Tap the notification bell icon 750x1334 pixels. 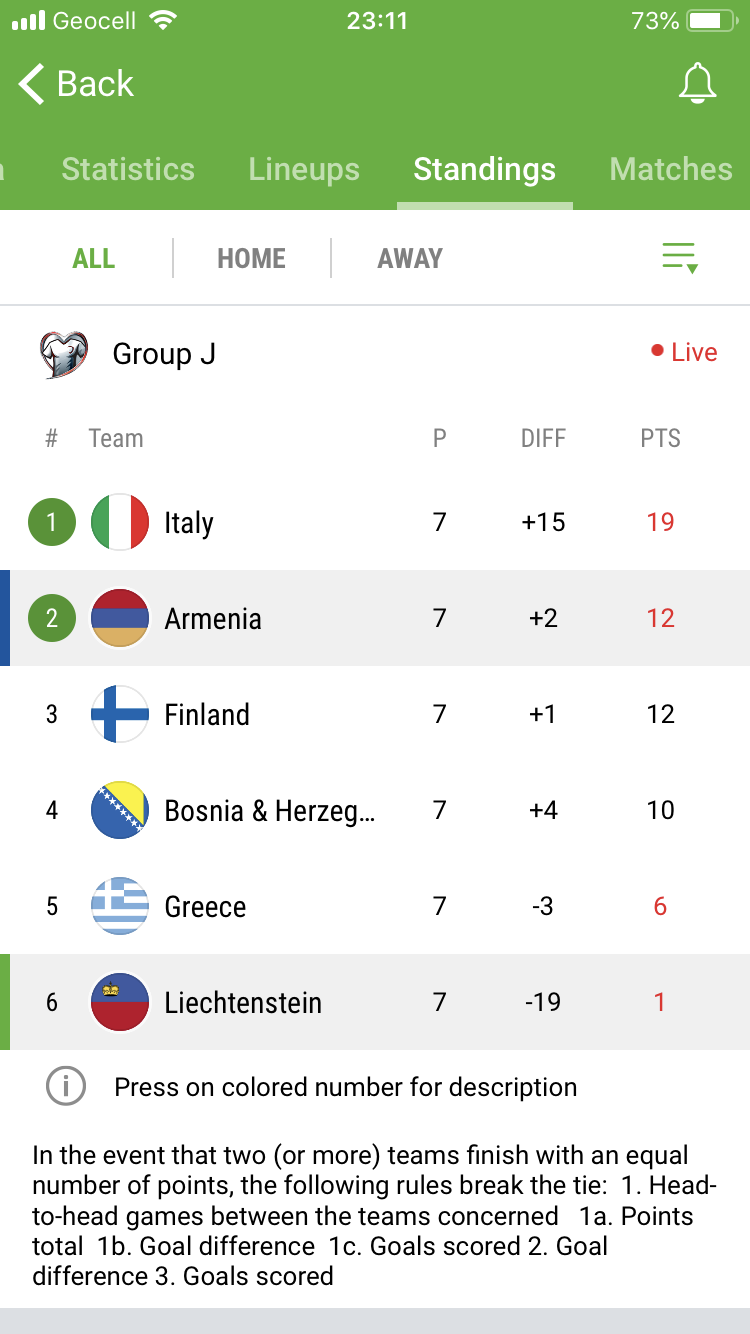697,84
